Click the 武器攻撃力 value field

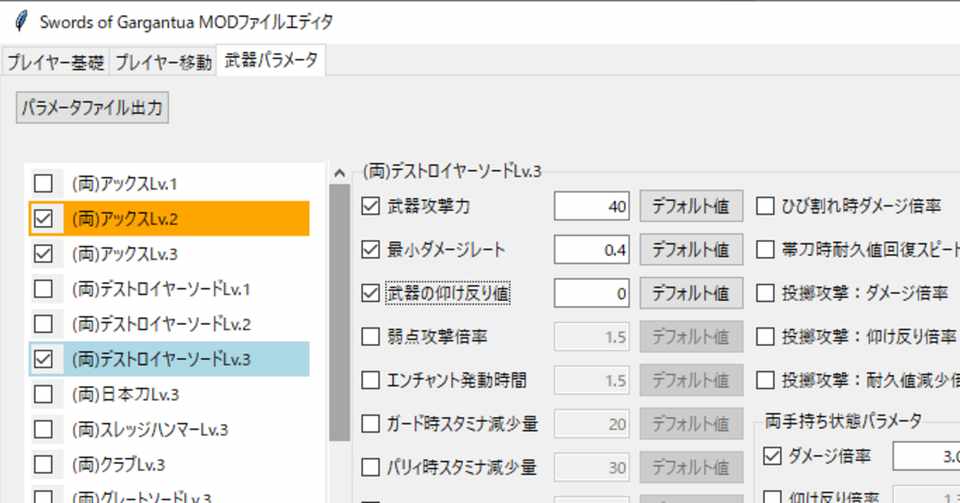tap(594, 207)
